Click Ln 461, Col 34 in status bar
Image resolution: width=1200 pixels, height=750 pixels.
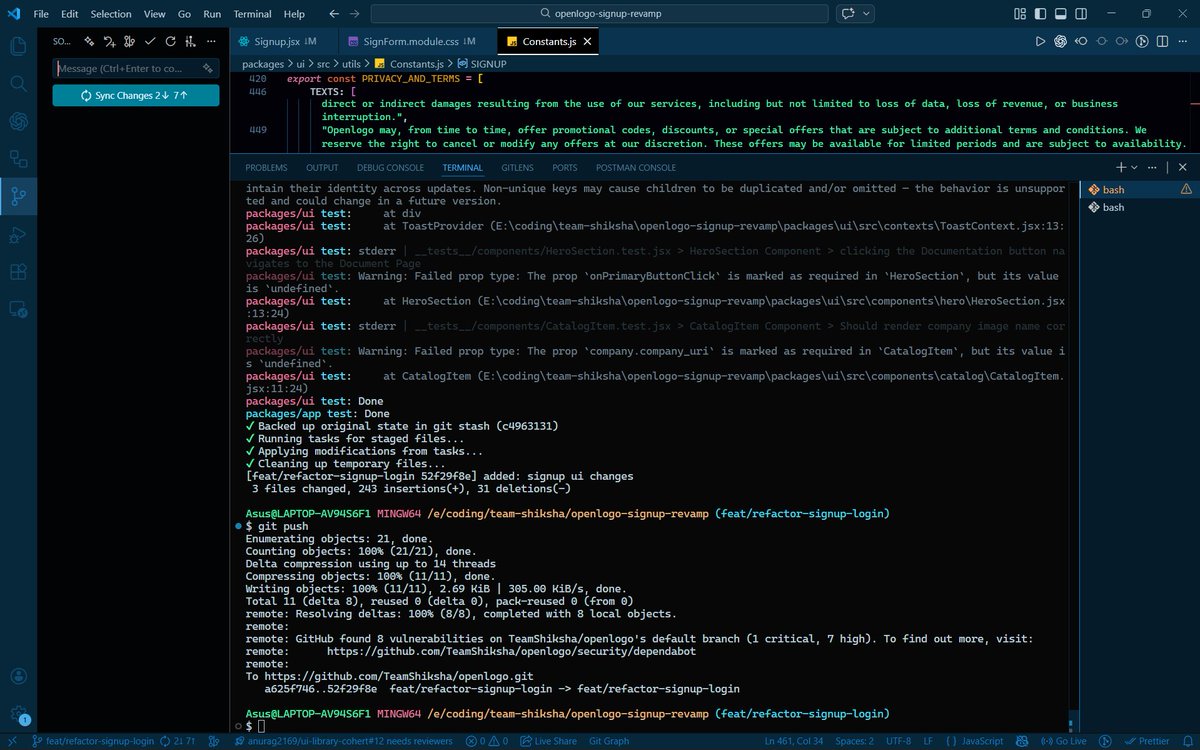795,741
